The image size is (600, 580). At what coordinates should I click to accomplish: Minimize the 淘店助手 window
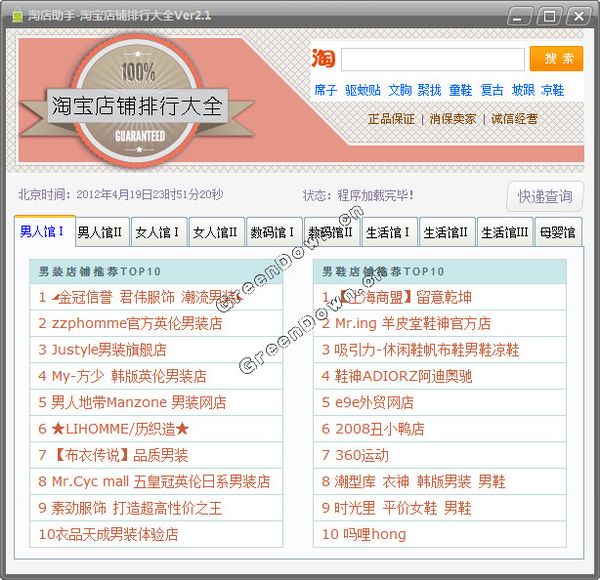pos(519,16)
